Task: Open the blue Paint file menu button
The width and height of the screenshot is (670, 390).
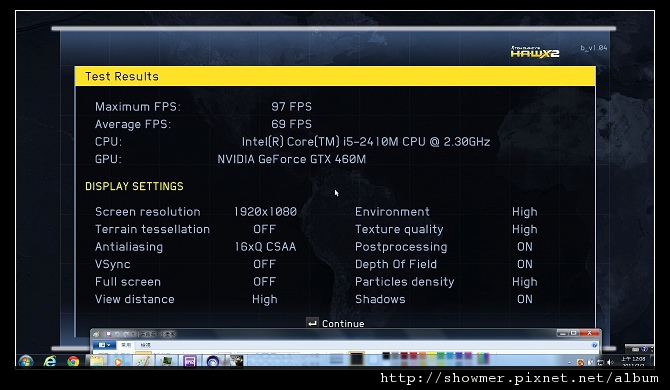Action: (105, 345)
